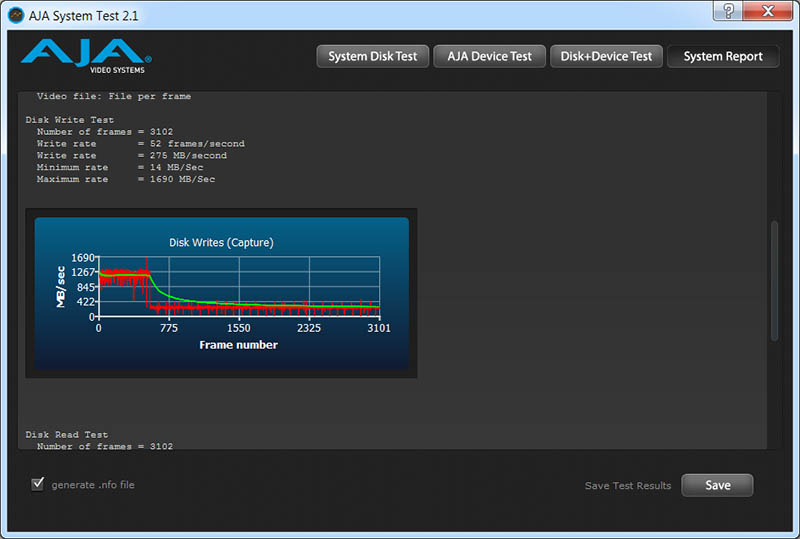This screenshot has width=800, height=539.
Task: Click the 'AJA System Test 2.1' window title
Action: [x=83, y=16]
